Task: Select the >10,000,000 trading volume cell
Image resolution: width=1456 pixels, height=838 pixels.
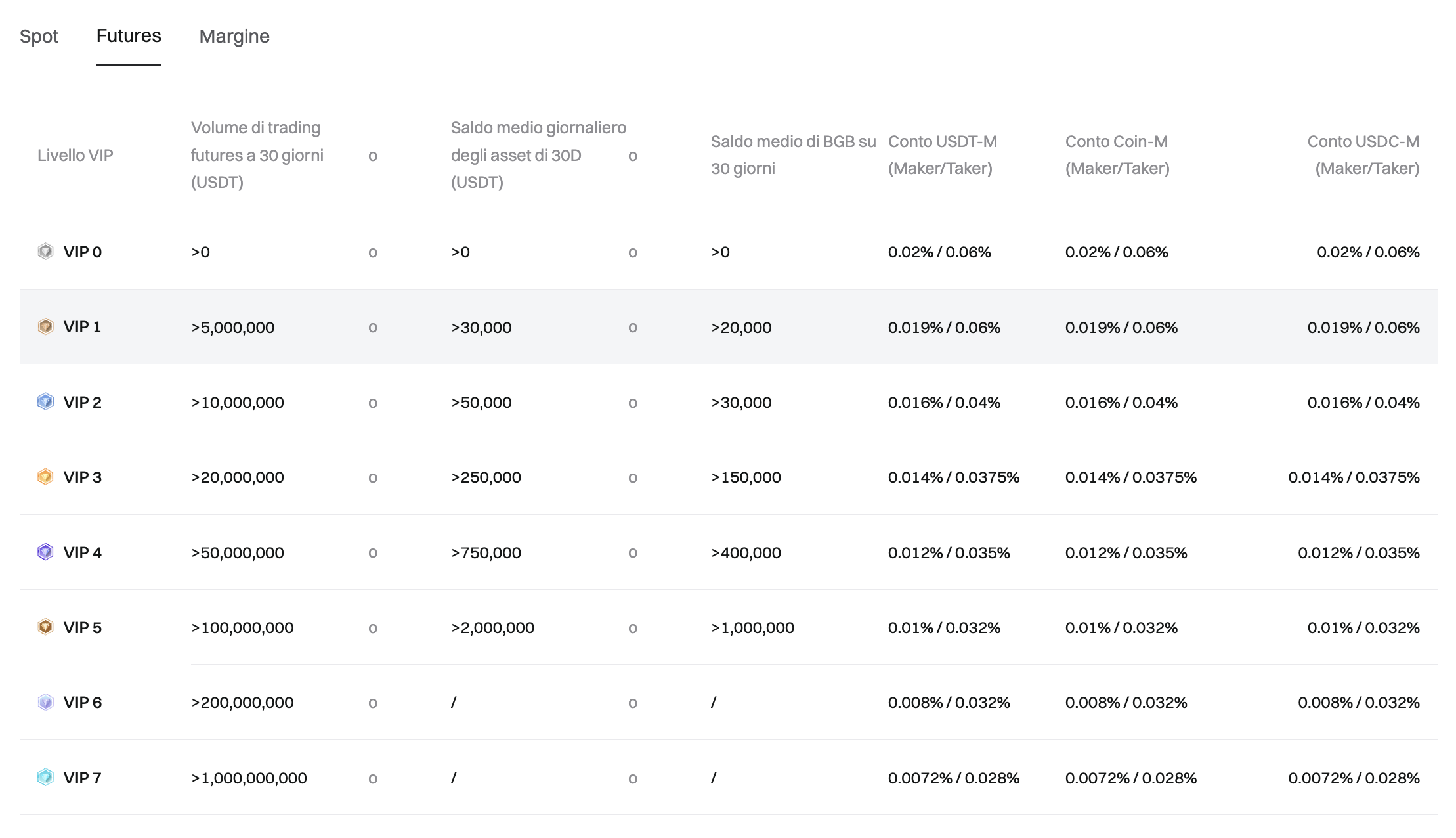Action: click(238, 403)
